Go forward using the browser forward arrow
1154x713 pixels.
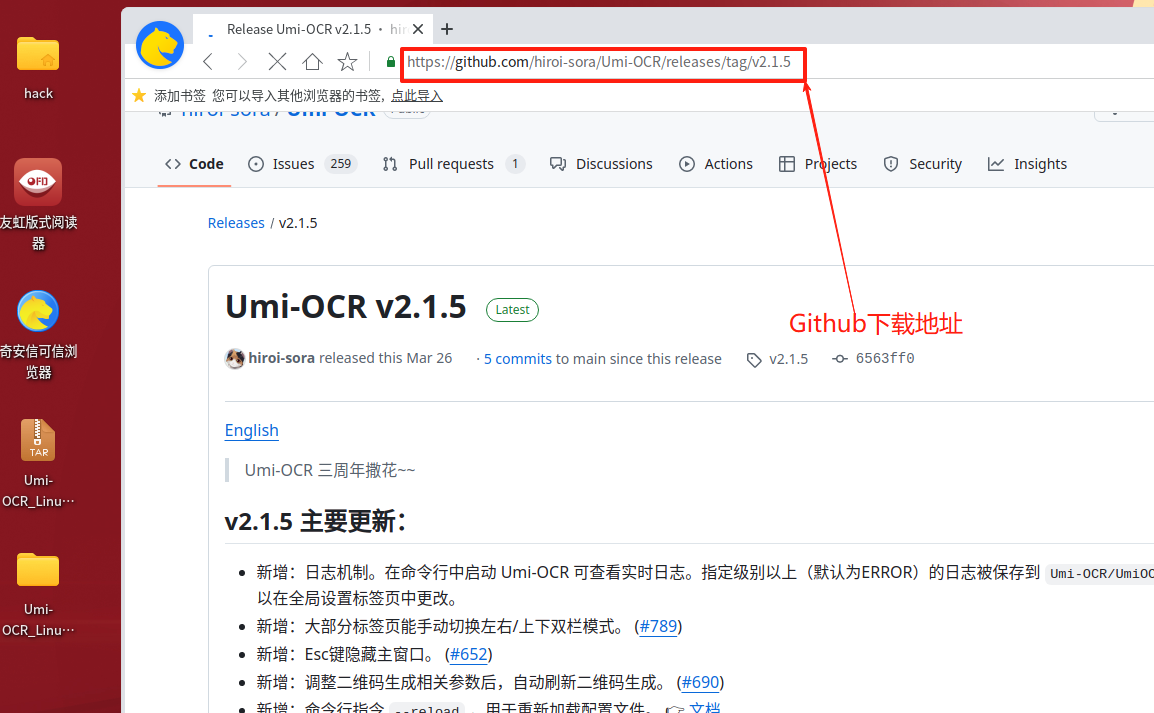242,62
